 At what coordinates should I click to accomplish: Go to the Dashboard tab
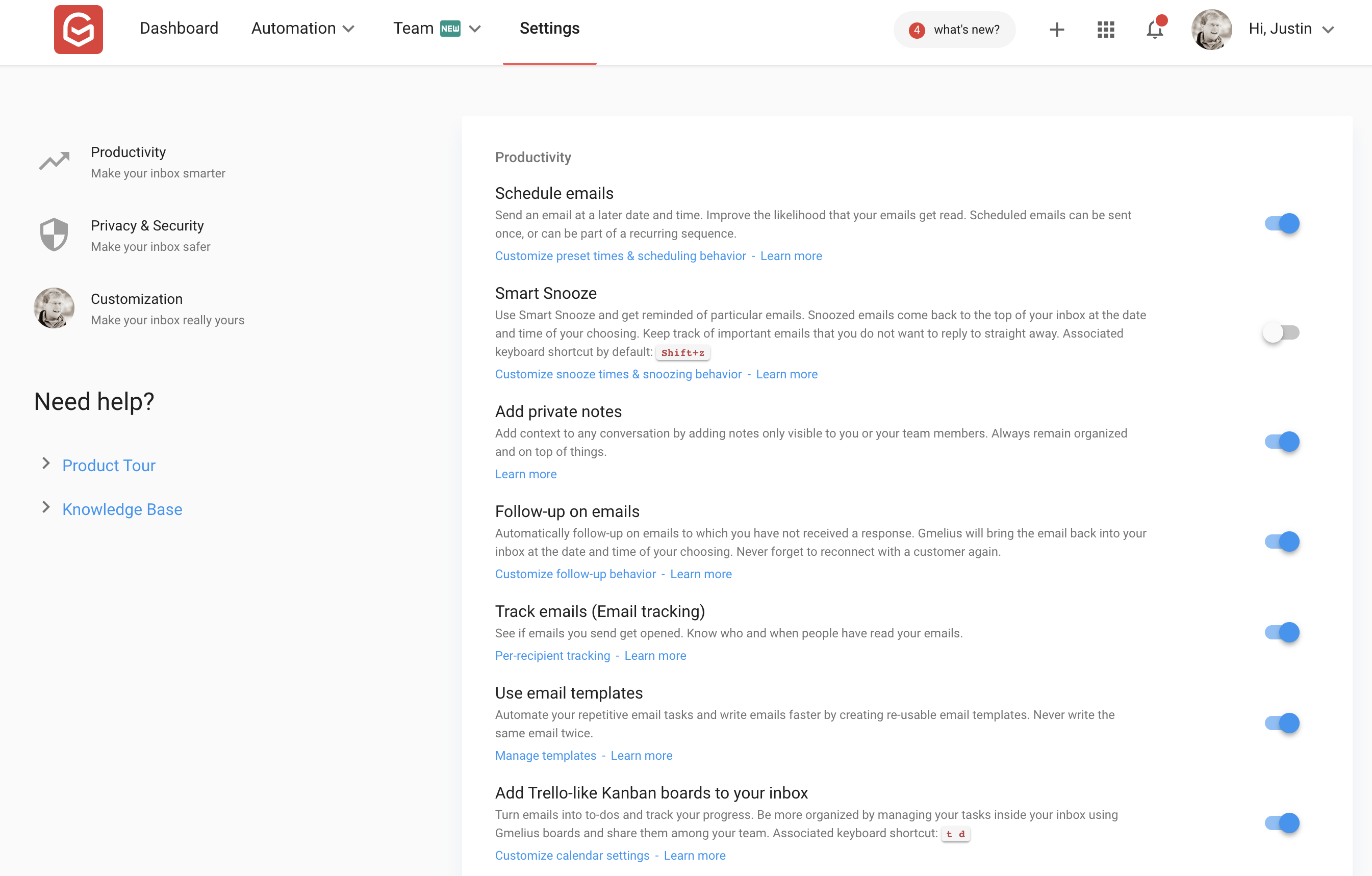pyautogui.click(x=179, y=29)
